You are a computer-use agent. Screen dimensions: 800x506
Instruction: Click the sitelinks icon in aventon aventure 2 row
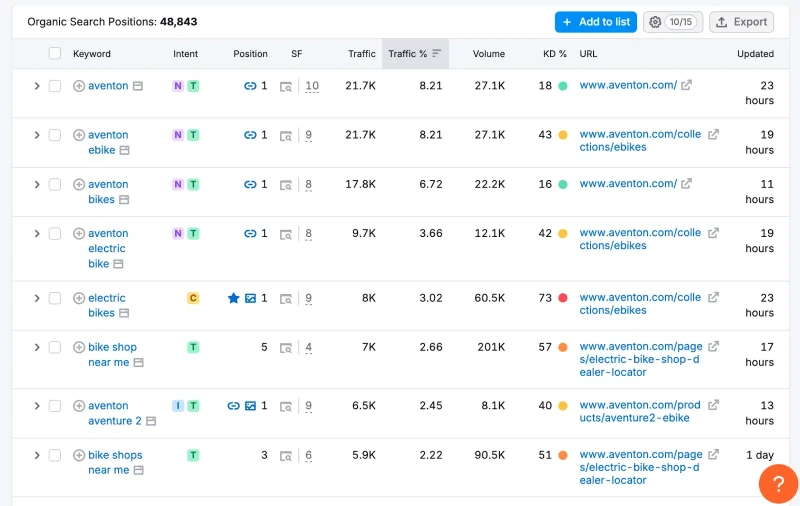coord(234,406)
